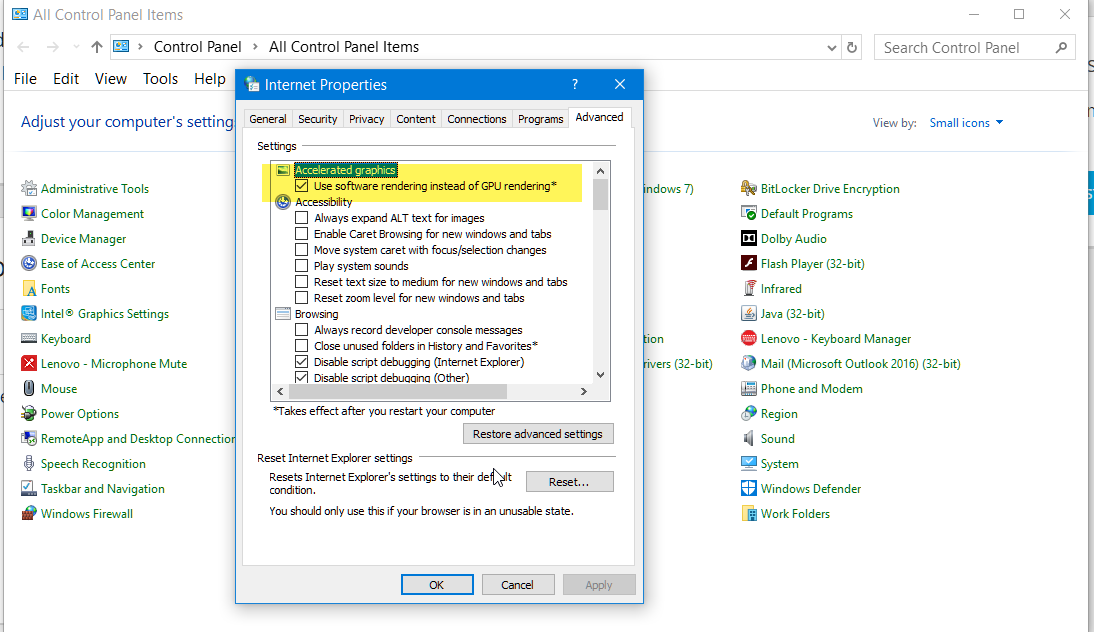Click the Work Folders link
The image size is (1094, 632).
pos(795,513)
